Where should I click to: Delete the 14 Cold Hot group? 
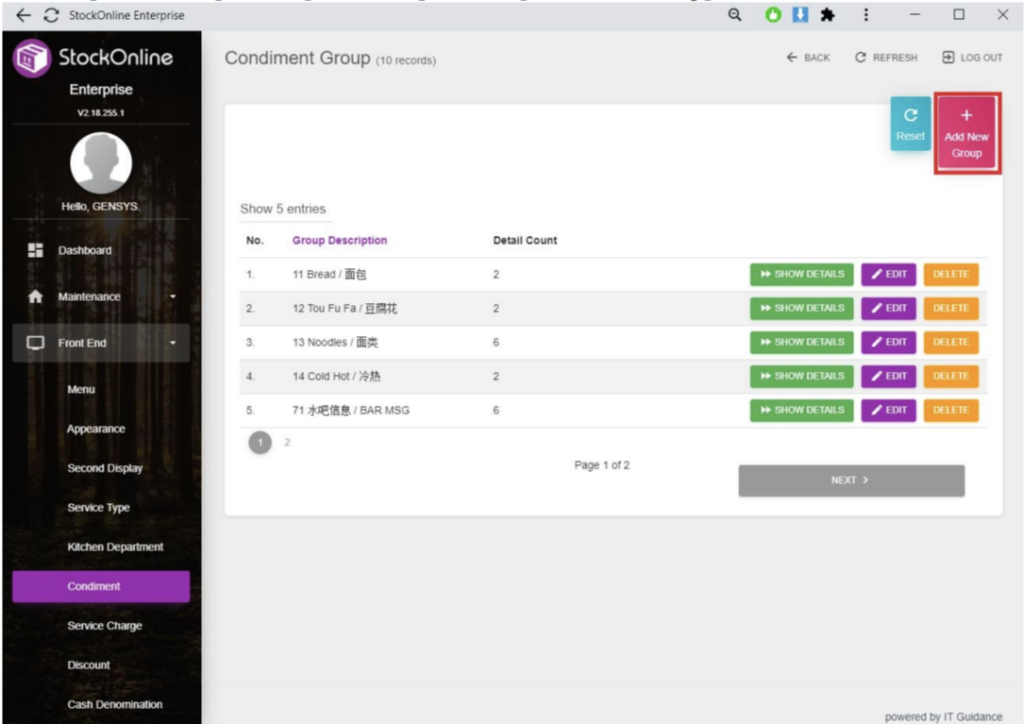click(950, 376)
